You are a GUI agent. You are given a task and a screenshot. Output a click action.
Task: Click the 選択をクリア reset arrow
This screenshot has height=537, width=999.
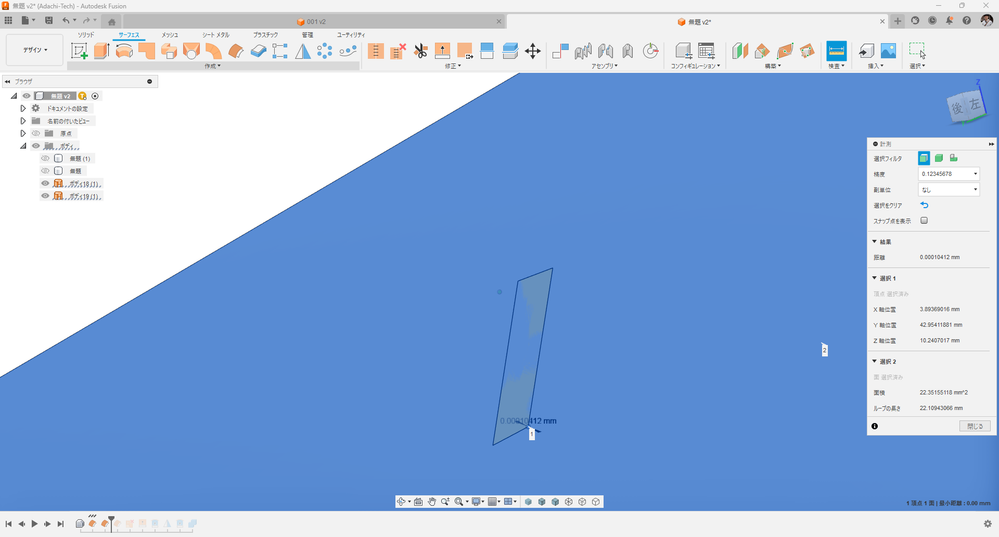(924, 205)
